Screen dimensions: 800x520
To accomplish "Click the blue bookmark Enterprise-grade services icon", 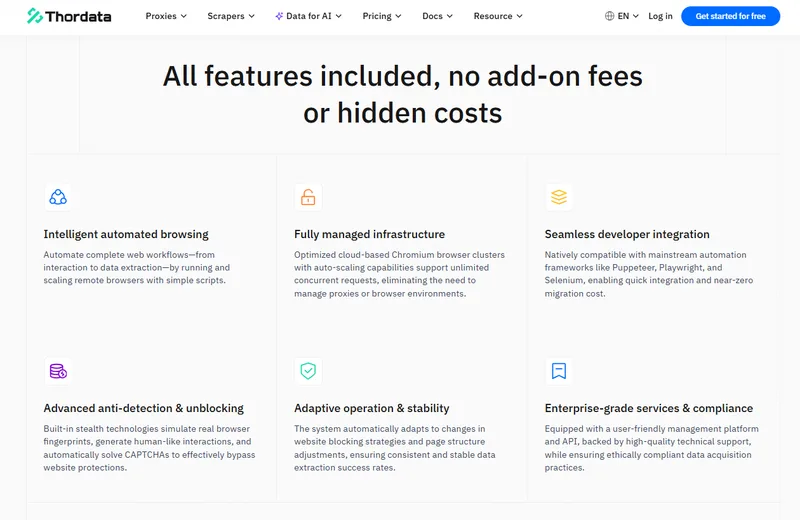I will 559,371.
